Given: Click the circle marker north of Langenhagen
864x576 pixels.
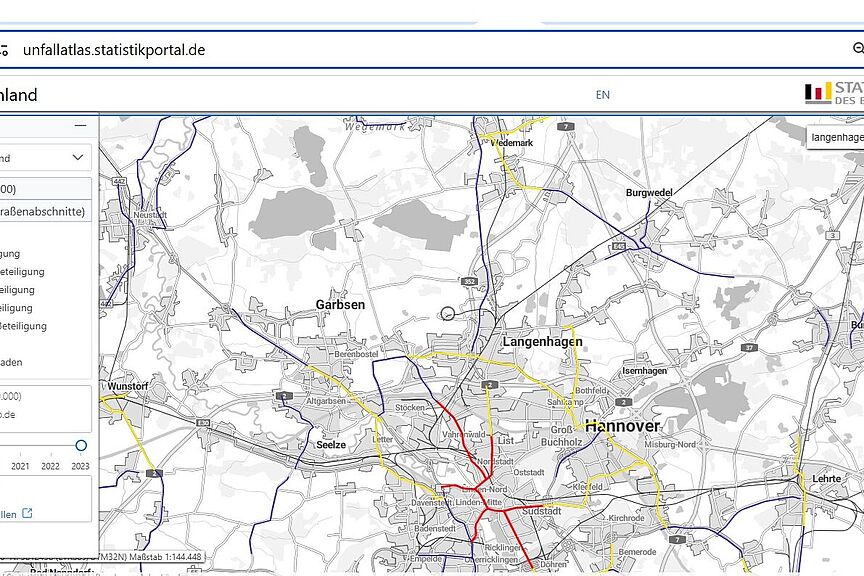Looking at the screenshot, I should click(447, 313).
